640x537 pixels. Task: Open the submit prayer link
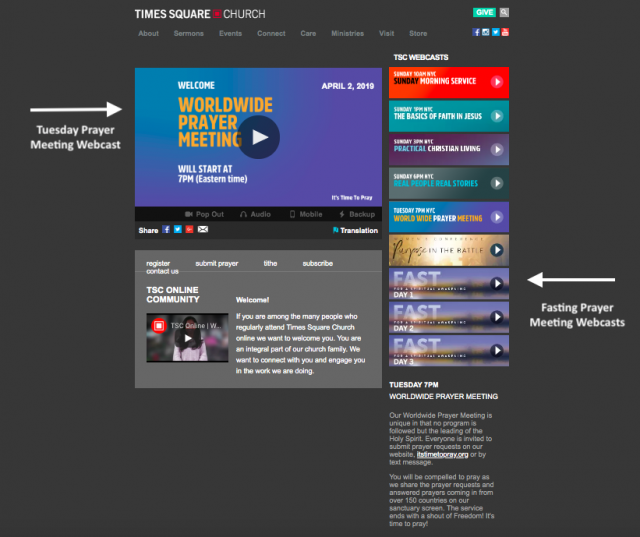pyautogui.click(x=217, y=264)
